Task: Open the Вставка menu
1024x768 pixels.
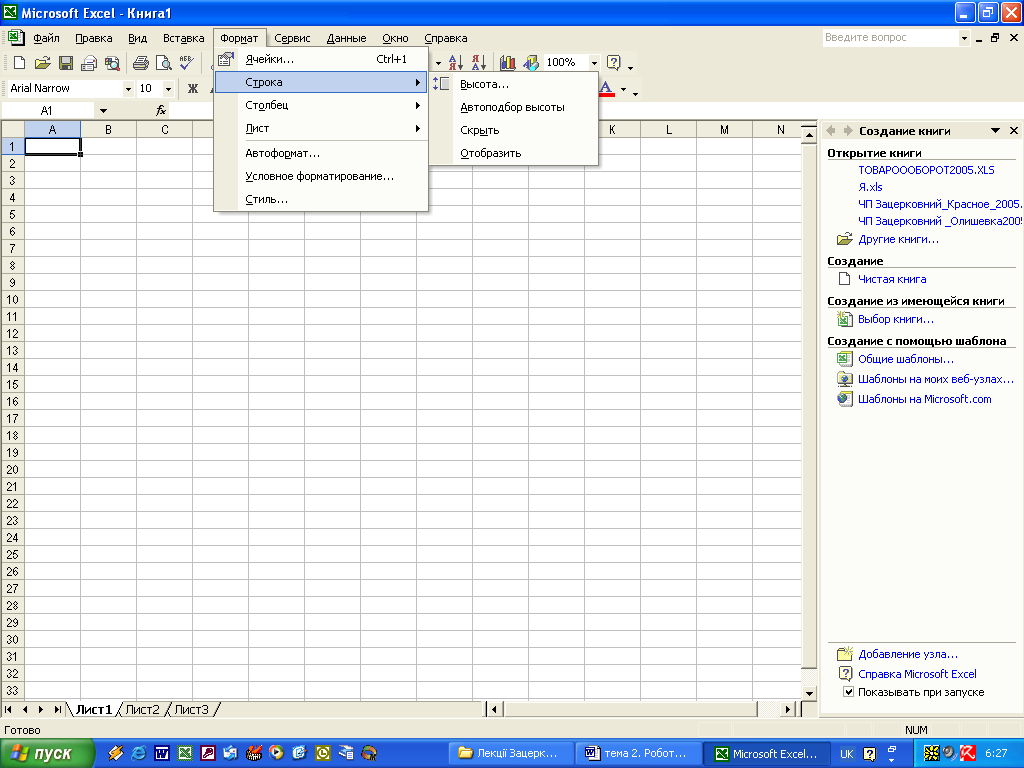Action: pos(184,38)
